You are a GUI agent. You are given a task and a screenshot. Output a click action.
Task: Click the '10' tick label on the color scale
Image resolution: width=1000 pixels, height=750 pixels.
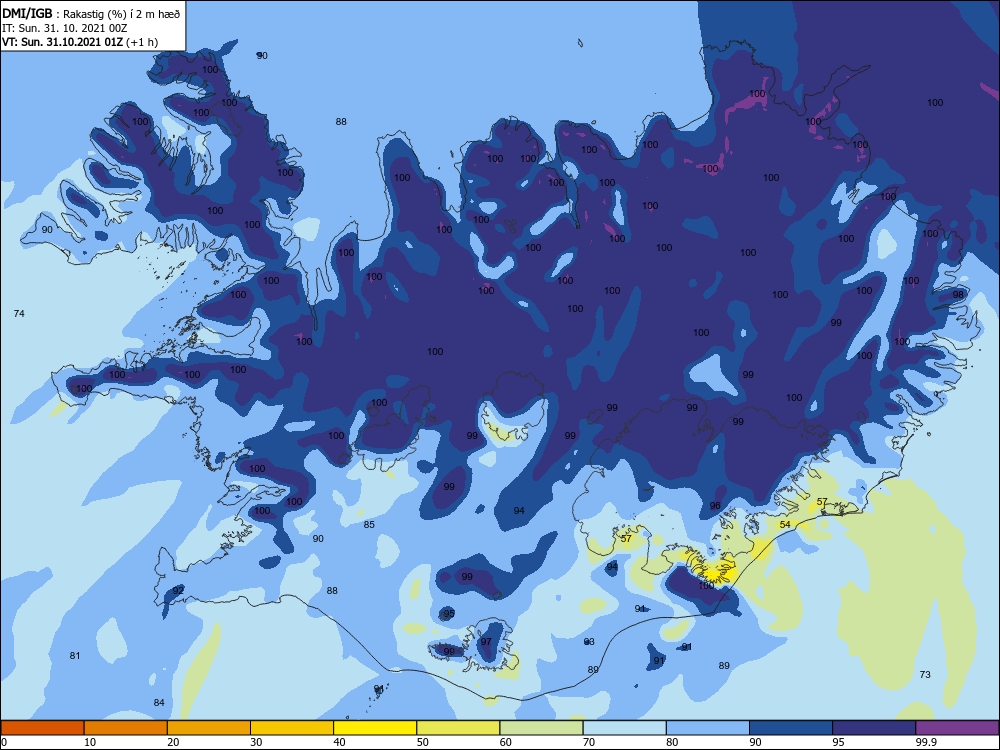click(90, 742)
